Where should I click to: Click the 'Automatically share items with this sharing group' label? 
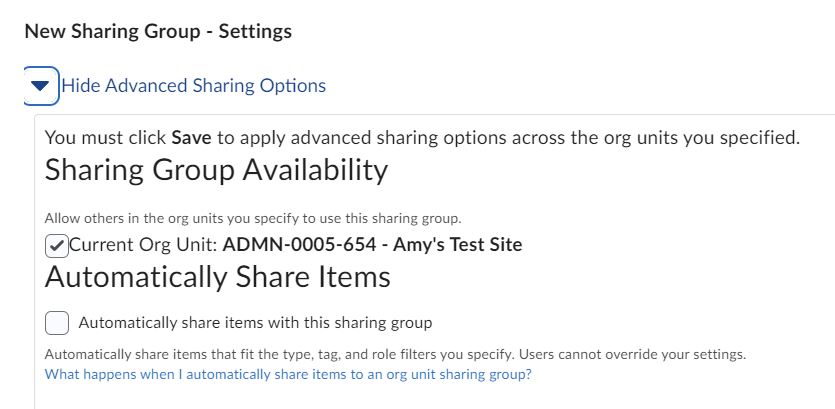255,323
